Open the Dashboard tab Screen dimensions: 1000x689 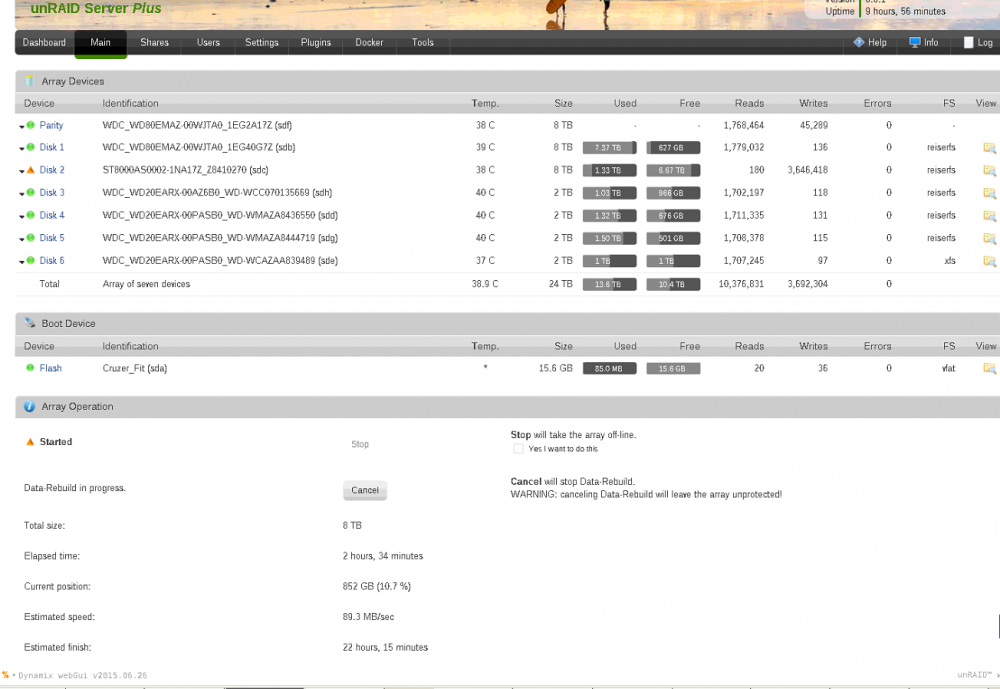pos(44,43)
